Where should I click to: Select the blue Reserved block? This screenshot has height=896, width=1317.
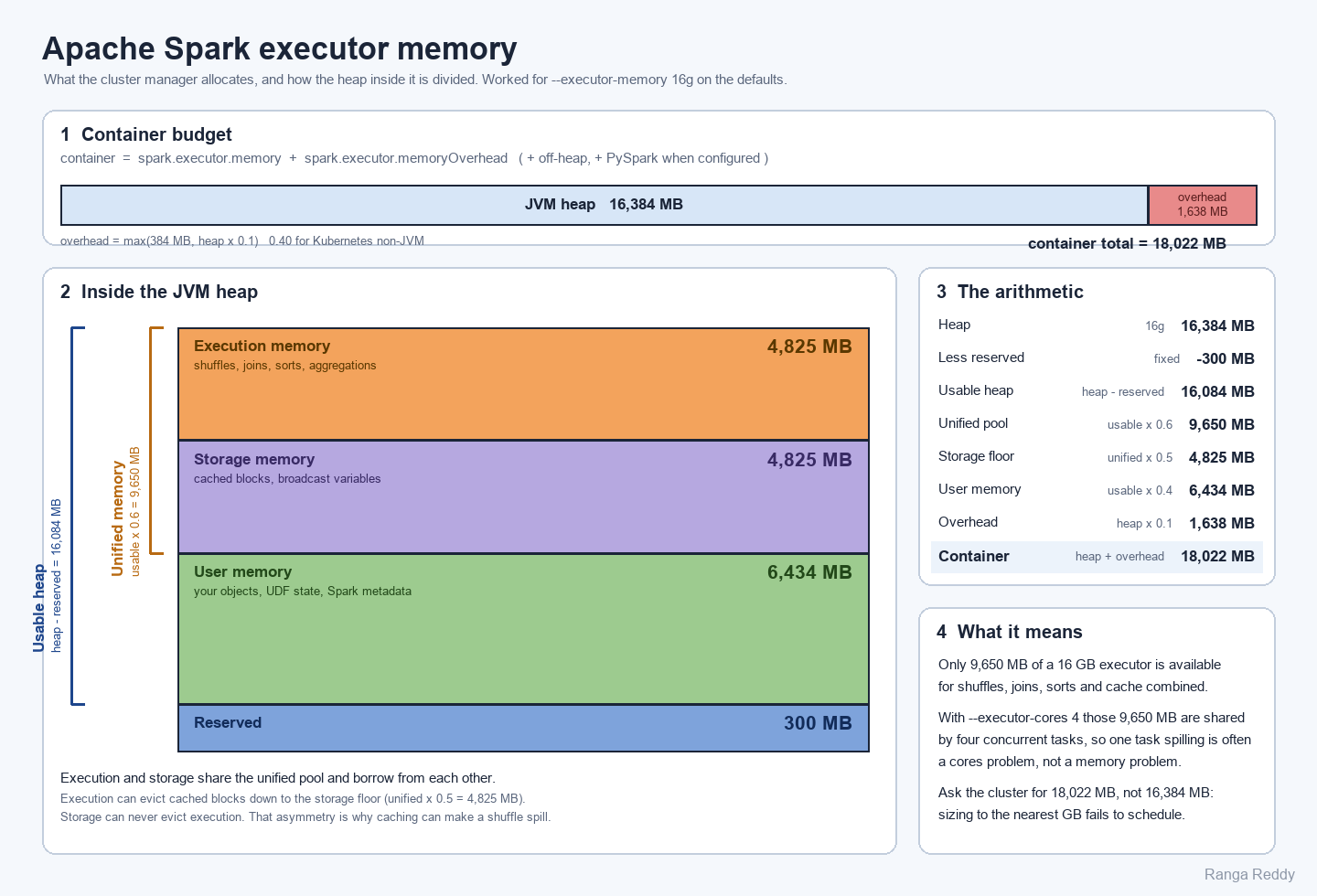(523, 728)
